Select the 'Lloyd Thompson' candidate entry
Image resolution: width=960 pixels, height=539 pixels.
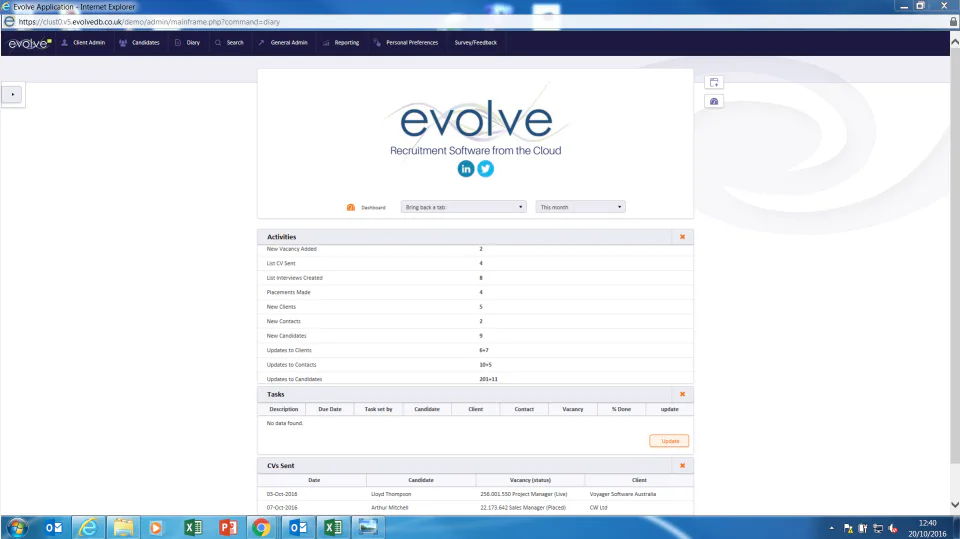tap(391, 494)
